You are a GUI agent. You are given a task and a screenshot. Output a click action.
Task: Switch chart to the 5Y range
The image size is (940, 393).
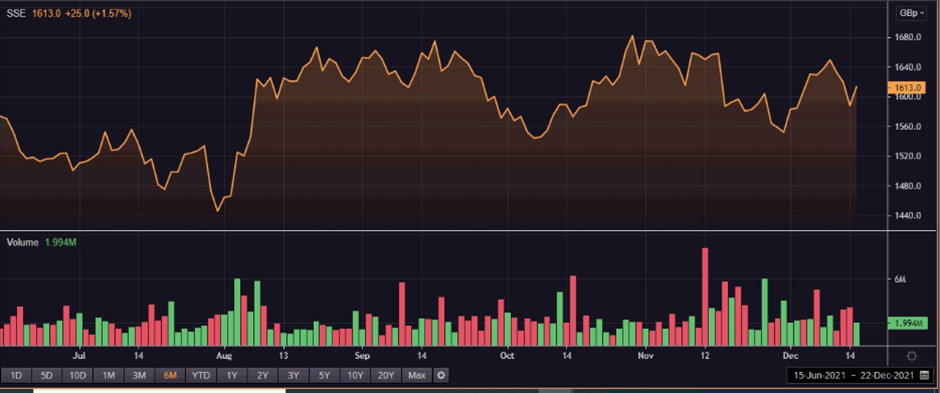(324, 376)
